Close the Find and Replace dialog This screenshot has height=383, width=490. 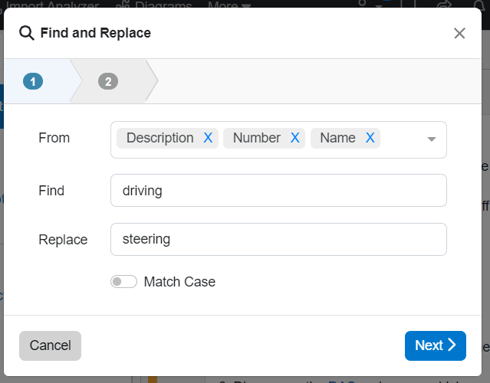point(459,33)
